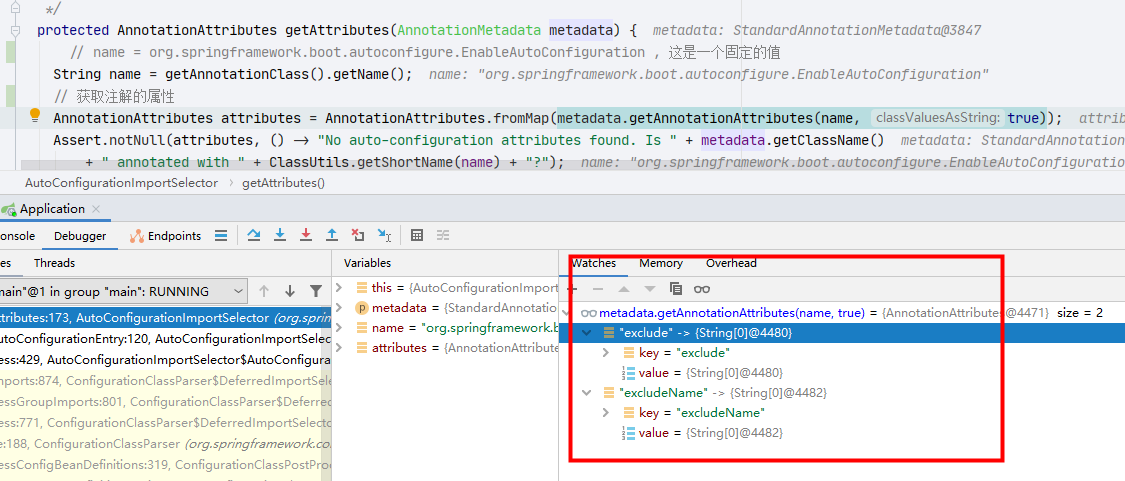
Task: Click the Step Over debugger icon
Action: (254, 236)
